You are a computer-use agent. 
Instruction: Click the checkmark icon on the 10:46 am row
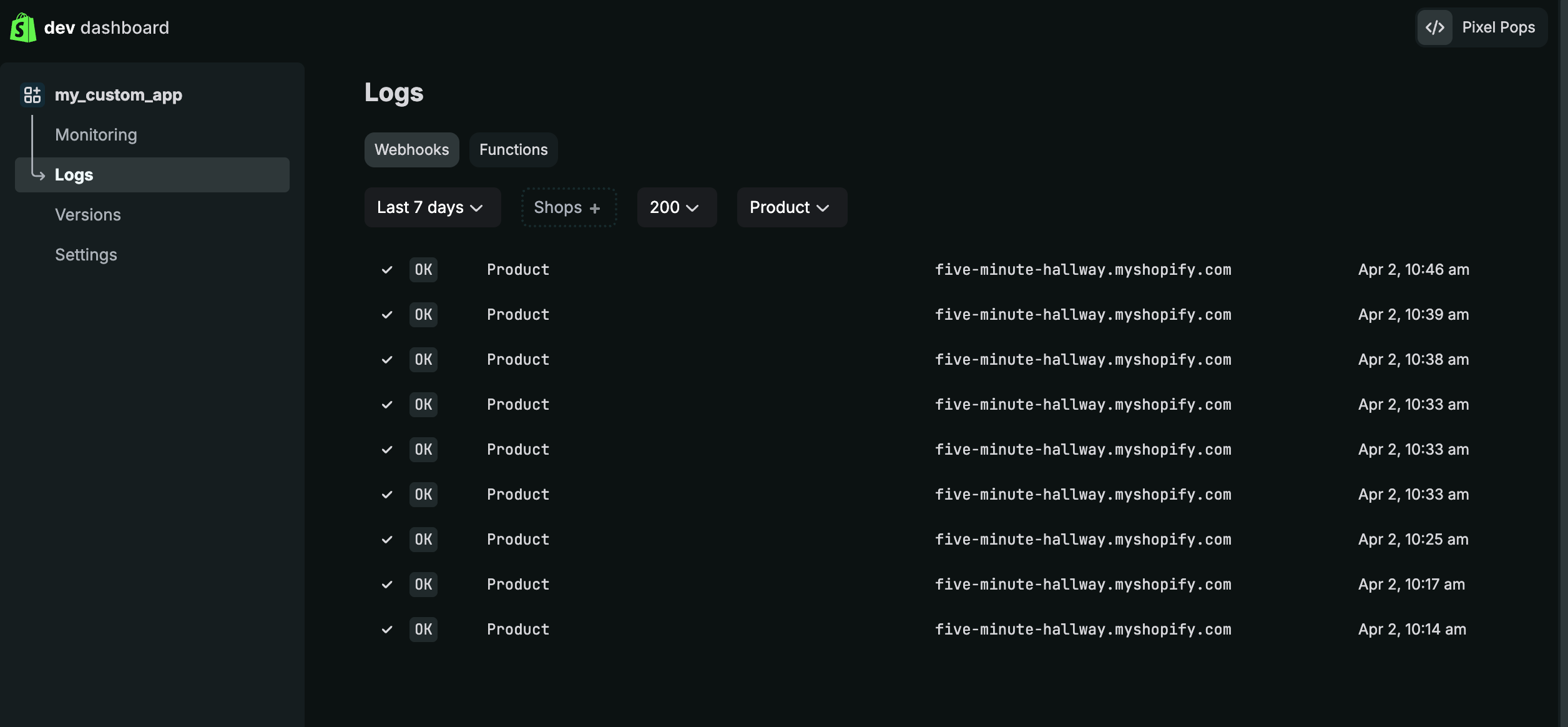pos(387,270)
